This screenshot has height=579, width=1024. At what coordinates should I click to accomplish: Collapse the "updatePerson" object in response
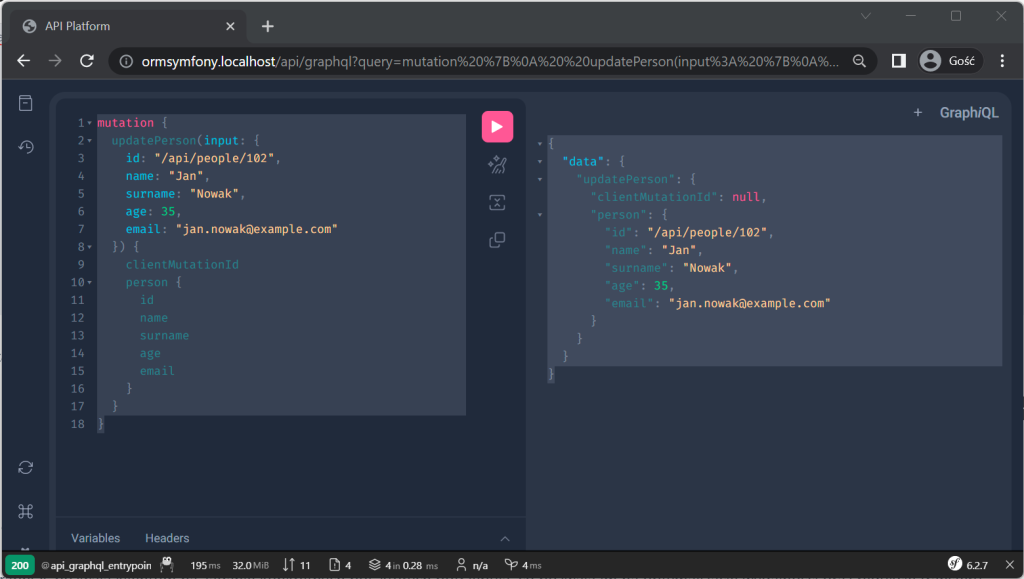point(540,179)
